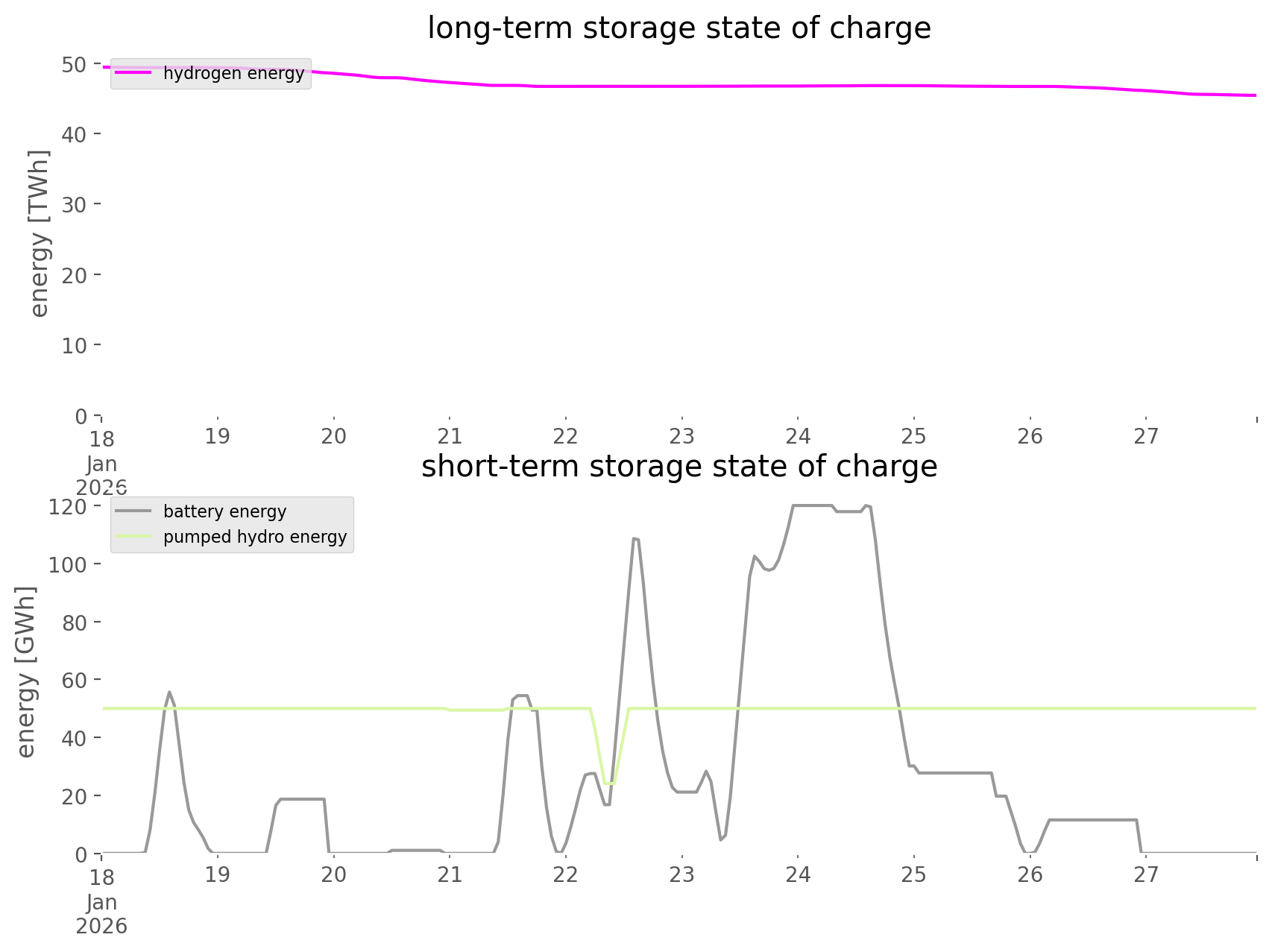Image resolution: width=1272 pixels, height=952 pixels.
Task: Click the magenta hydrogen energy legend swatch
Action: (133, 73)
